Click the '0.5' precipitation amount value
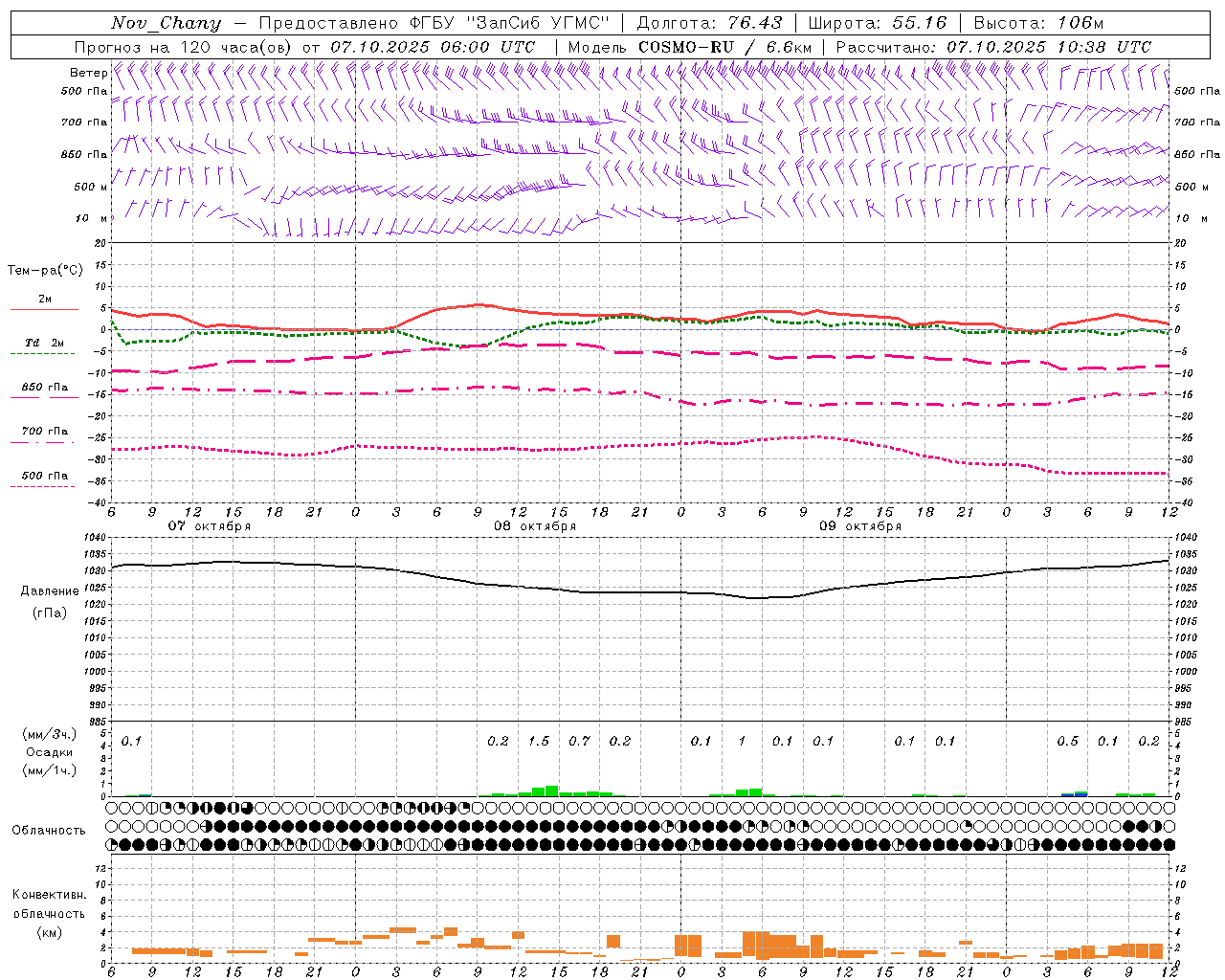 click(x=1067, y=741)
